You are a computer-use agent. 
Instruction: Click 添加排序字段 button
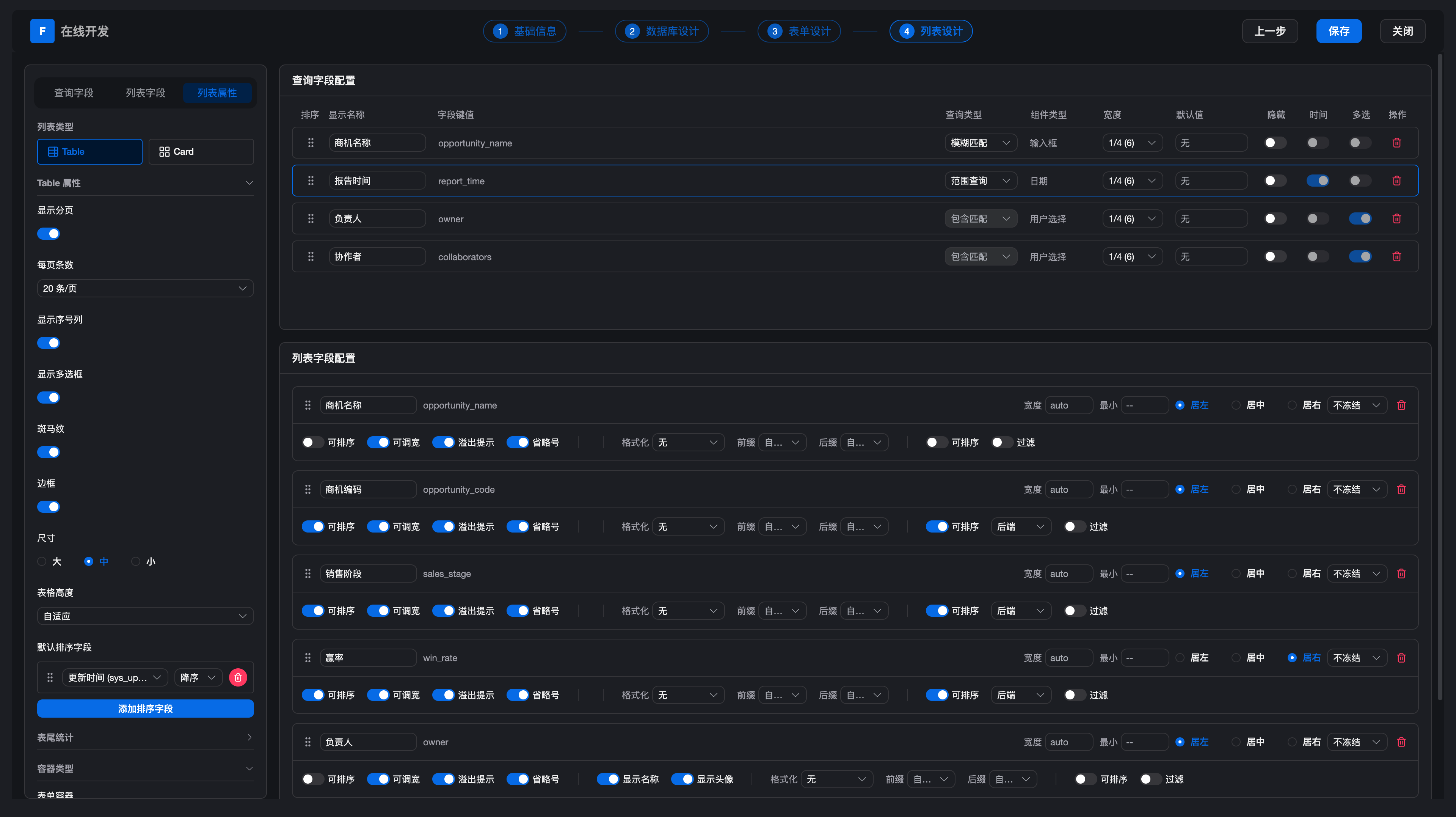145,709
